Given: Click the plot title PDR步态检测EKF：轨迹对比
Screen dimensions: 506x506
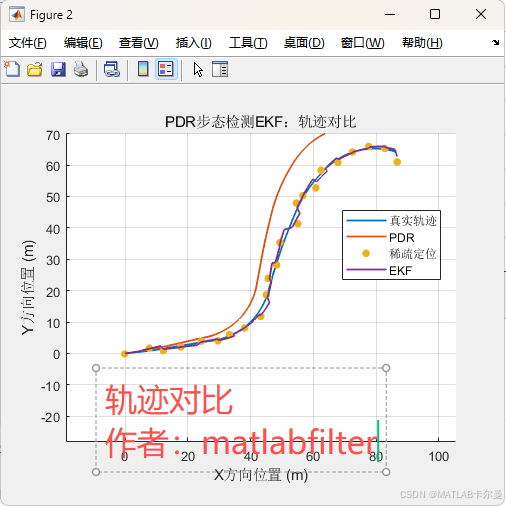Looking at the screenshot, I should click(x=261, y=122).
